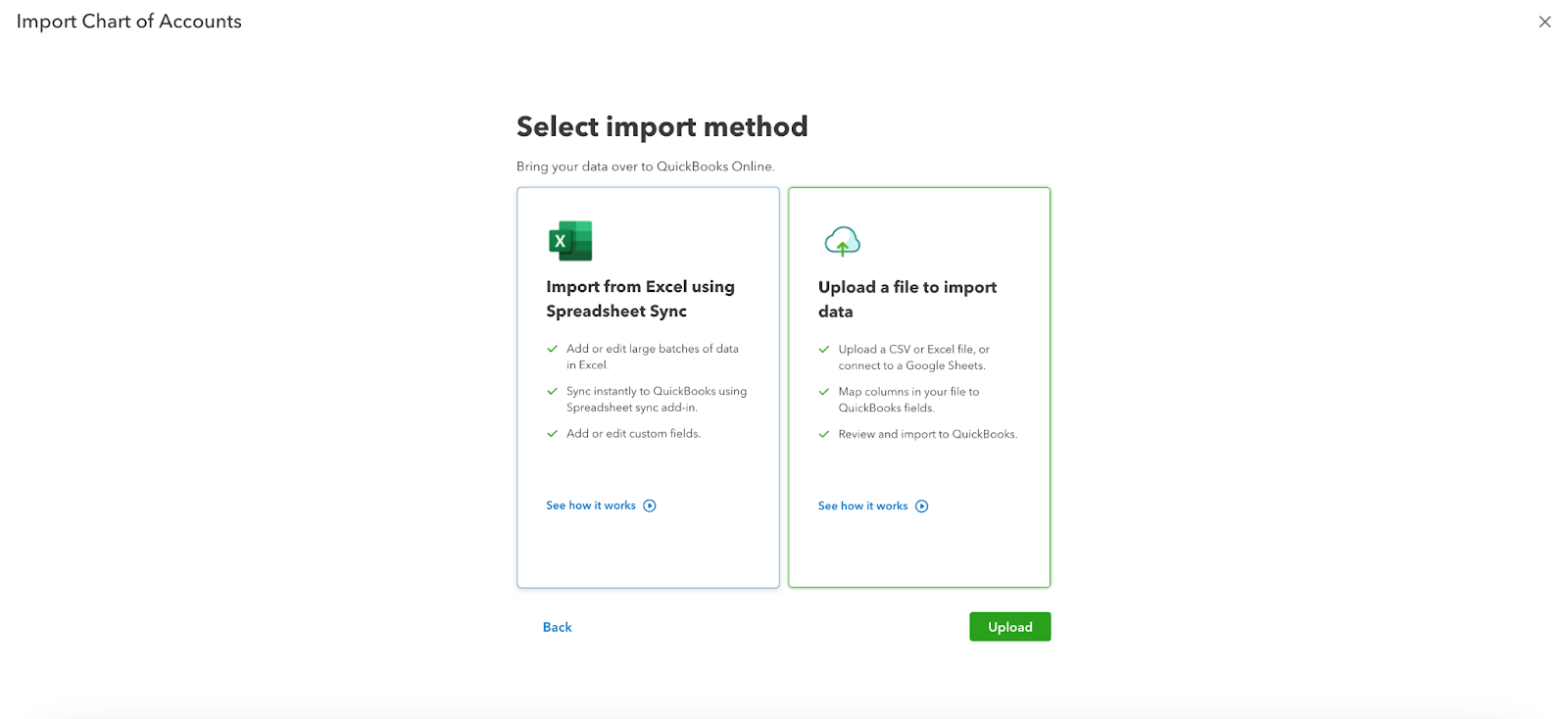Screen dimensions: 1568x719
Task: Click 'Review and import to QuickBooks.' text
Action: (x=927, y=434)
